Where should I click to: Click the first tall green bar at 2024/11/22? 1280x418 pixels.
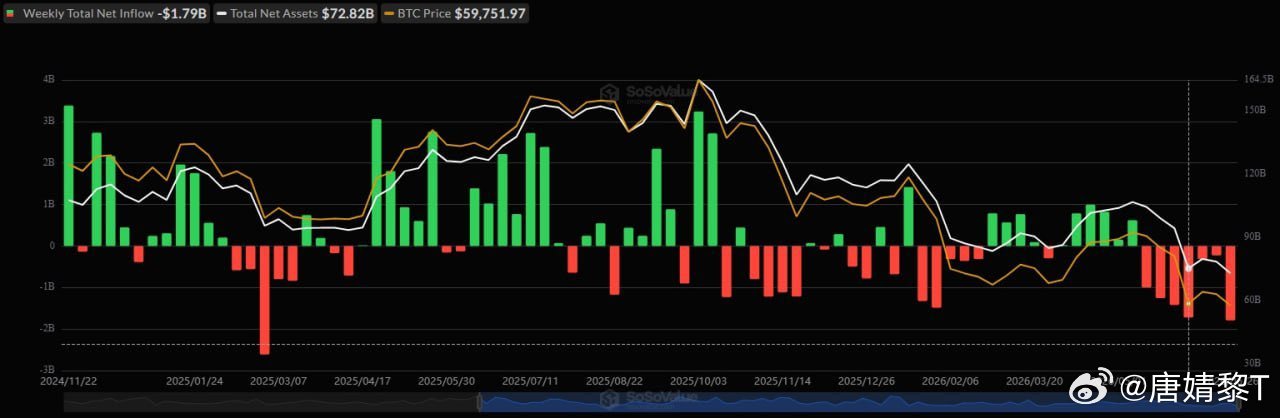pos(68,175)
